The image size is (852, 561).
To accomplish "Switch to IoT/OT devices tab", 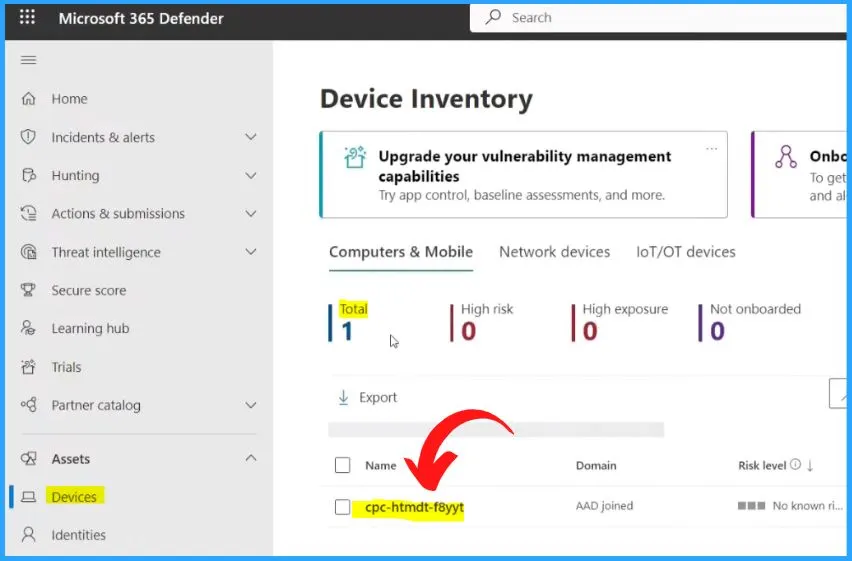I will [x=686, y=252].
